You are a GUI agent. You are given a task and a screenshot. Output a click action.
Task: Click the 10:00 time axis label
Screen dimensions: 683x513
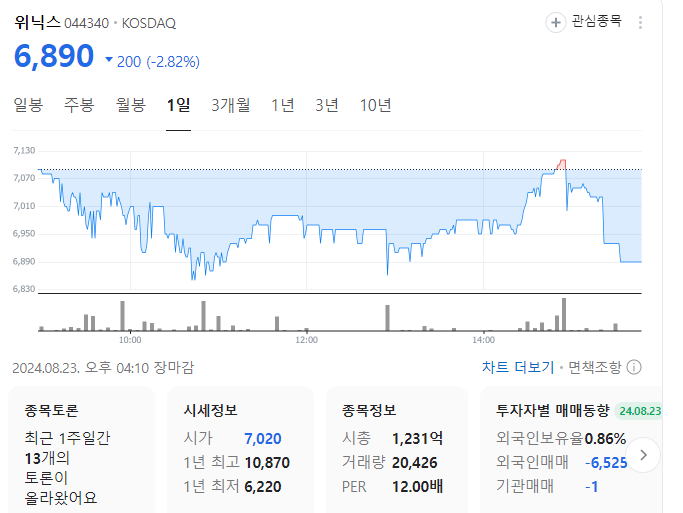130,340
